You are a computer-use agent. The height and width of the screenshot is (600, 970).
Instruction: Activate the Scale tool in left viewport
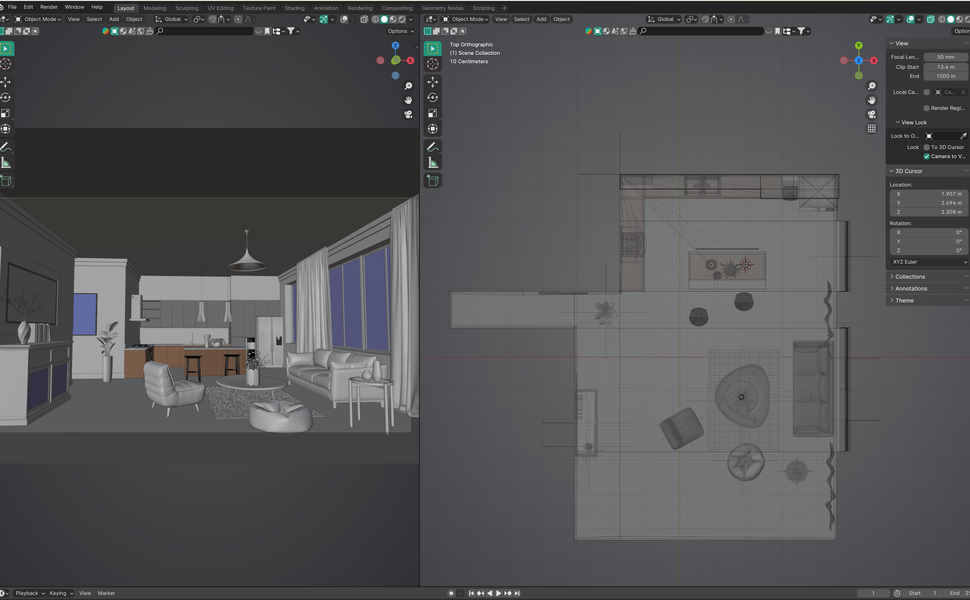click(6, 113)
